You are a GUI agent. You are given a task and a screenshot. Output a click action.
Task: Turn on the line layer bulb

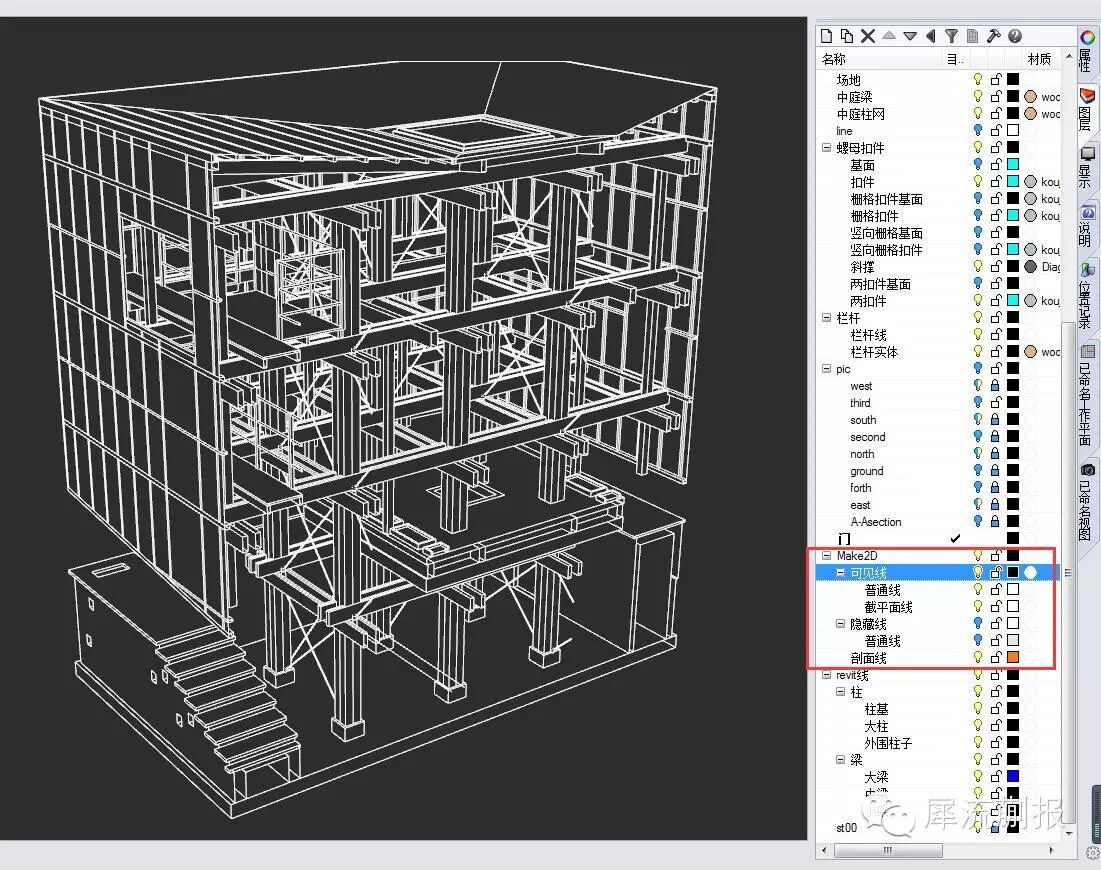pos(977,131)
